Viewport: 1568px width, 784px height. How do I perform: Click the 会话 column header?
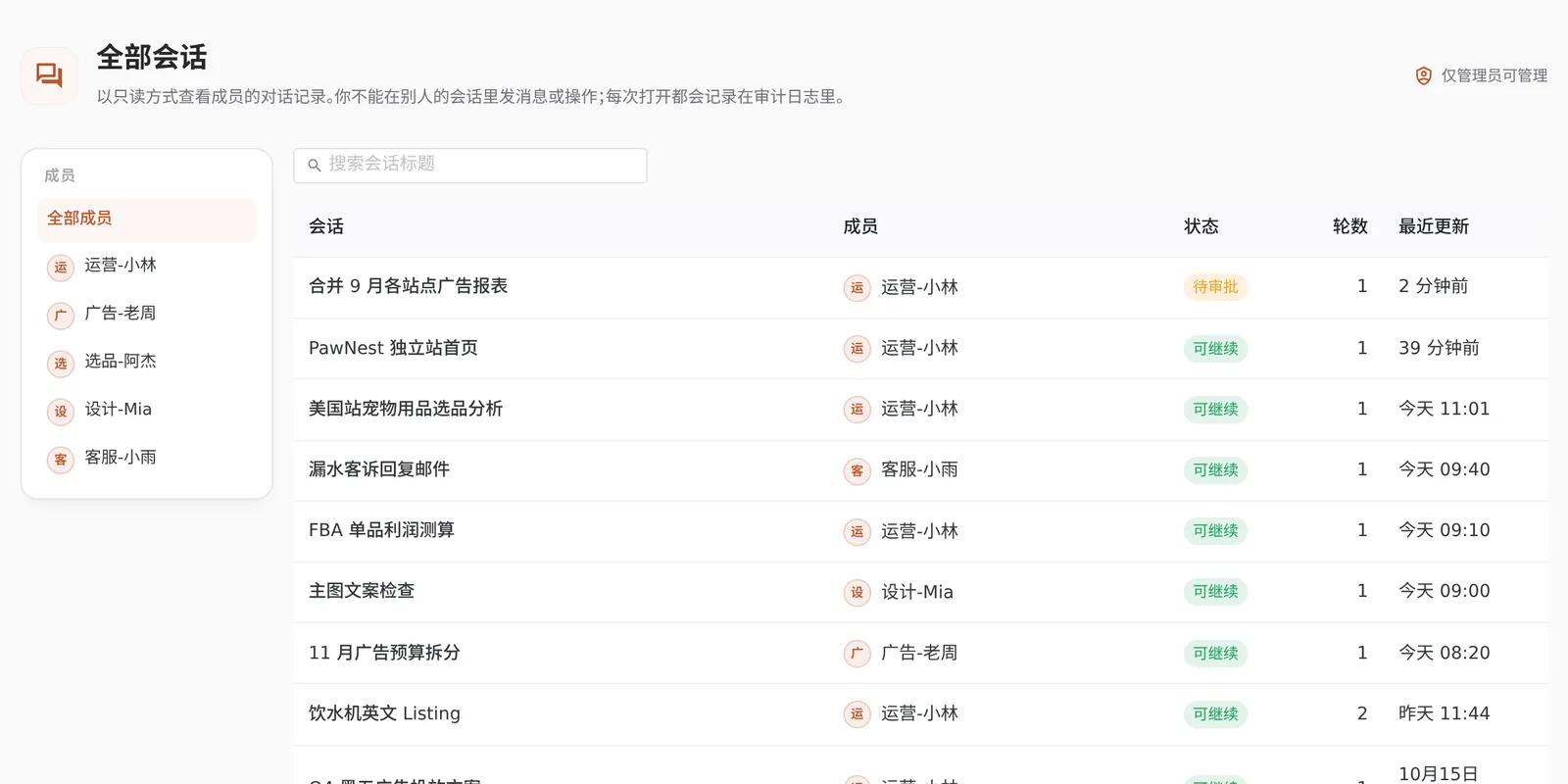point(326,226)
